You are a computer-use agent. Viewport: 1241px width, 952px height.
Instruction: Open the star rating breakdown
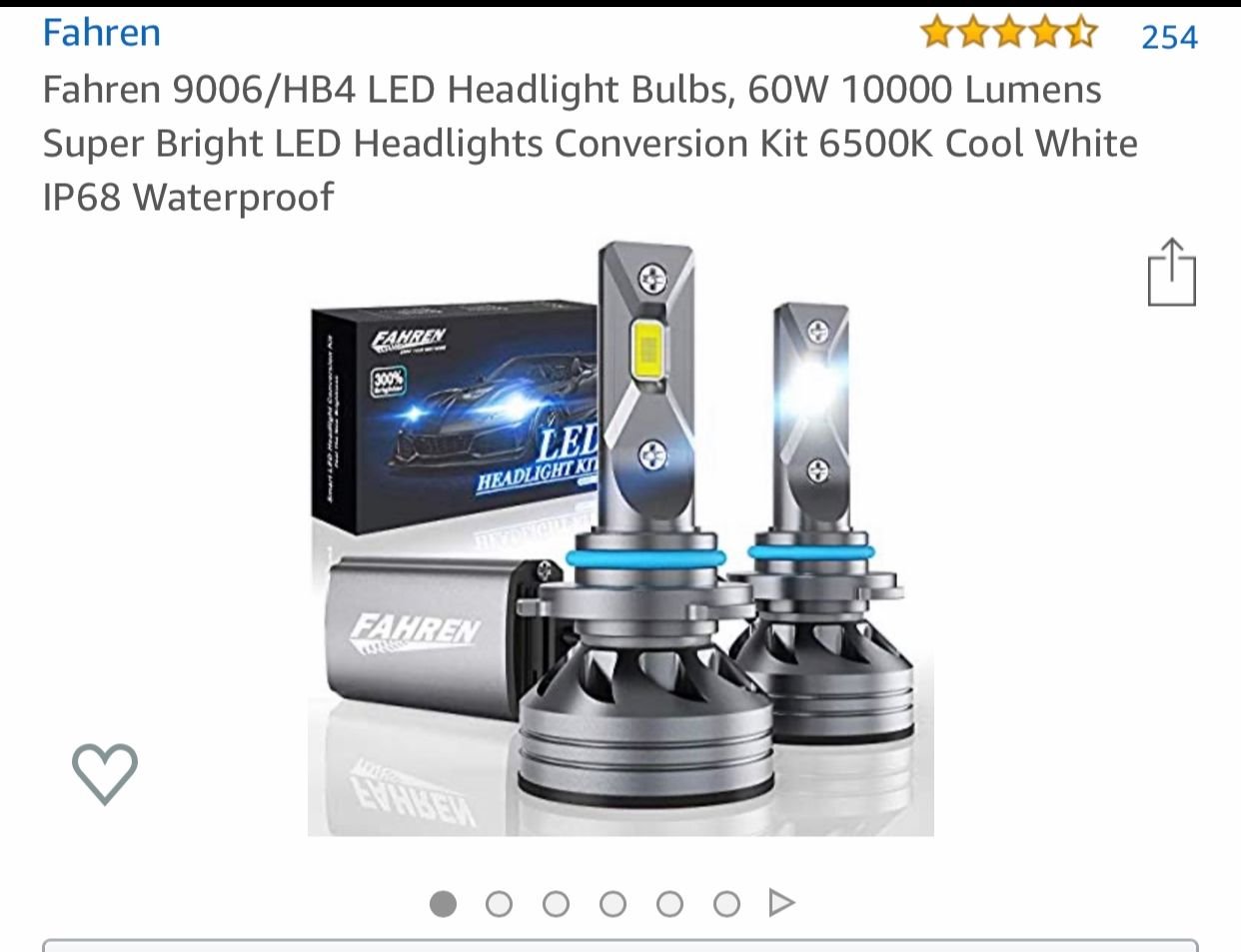pyautogui.click(x=1008, y=34)
